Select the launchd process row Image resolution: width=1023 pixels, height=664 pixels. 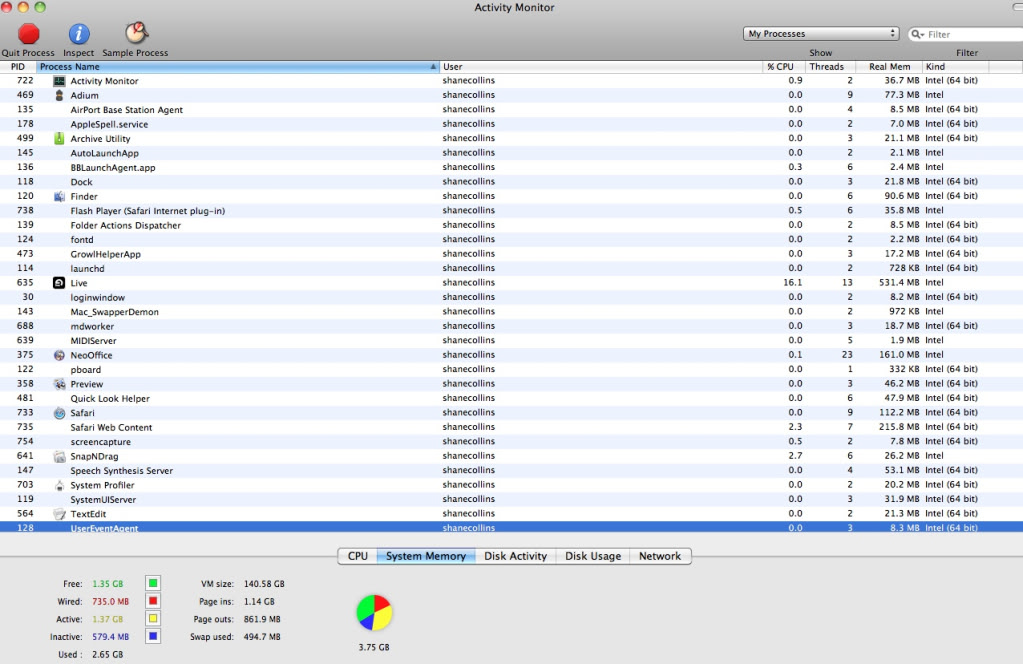(x=512, y=268)
